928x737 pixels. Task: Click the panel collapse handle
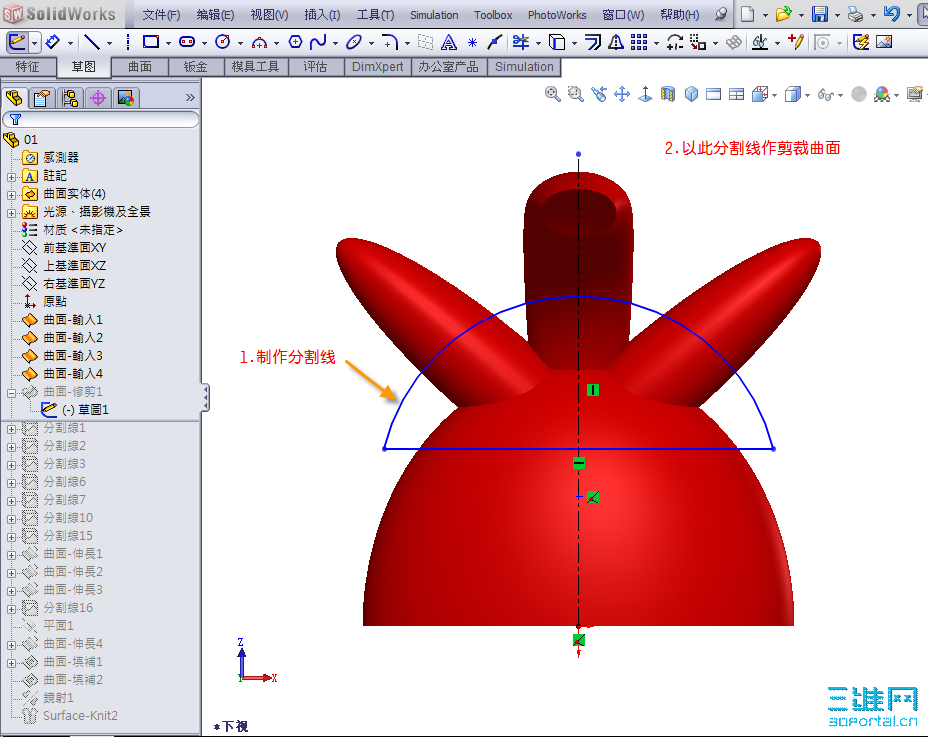(205, 397)
